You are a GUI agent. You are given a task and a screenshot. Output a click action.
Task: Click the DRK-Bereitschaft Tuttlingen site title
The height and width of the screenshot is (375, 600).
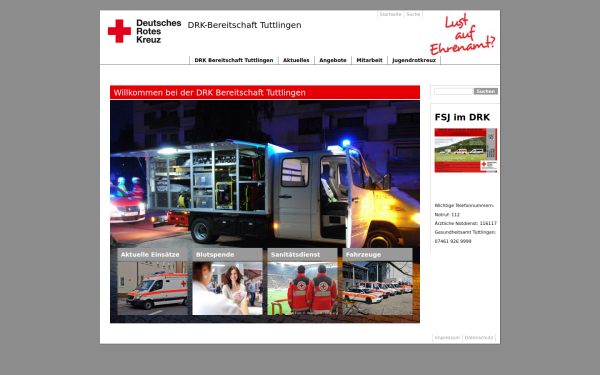click(245, 25)
